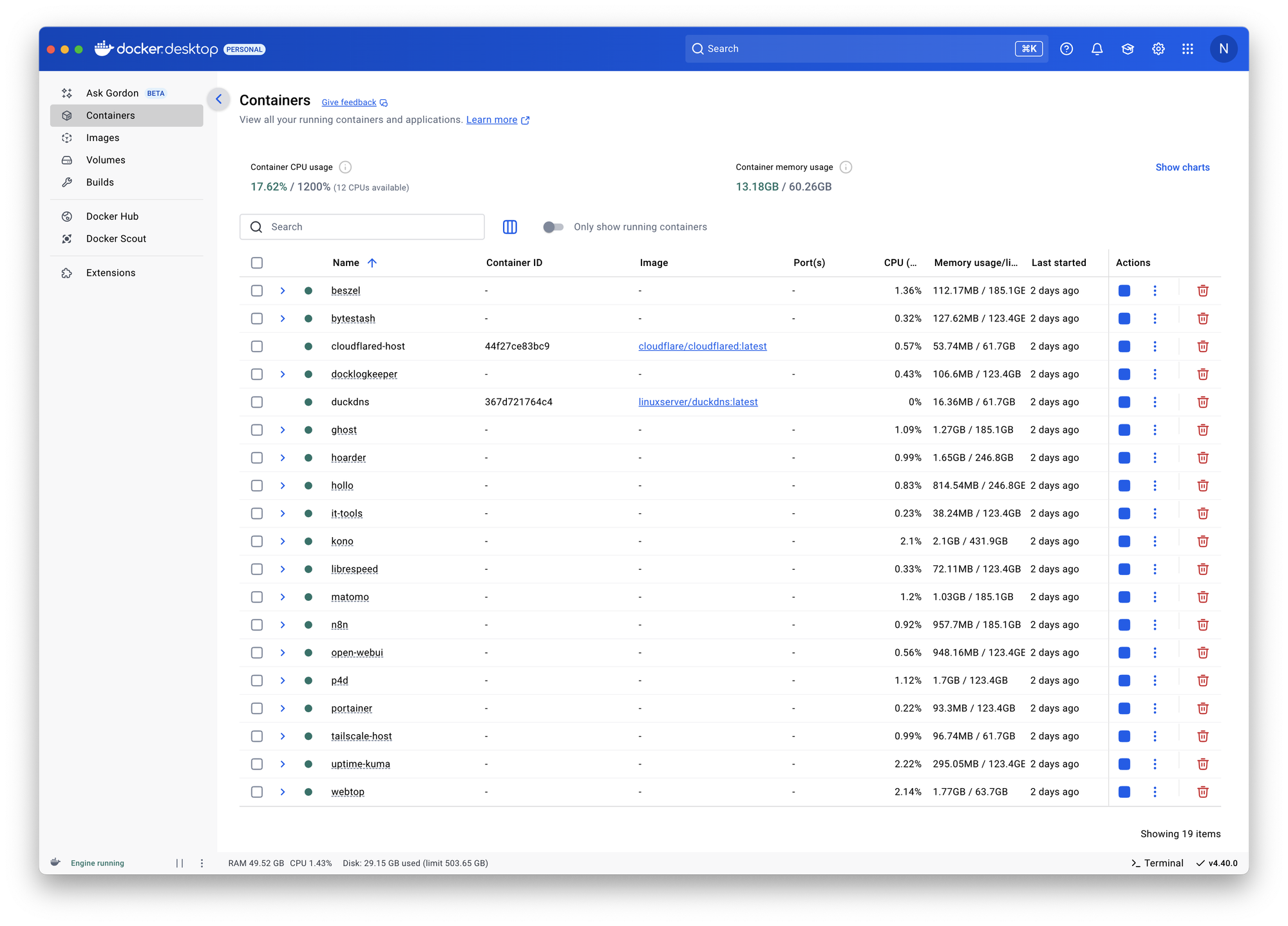Stop the uptime-kuma container

click(x=1124, y=764)
